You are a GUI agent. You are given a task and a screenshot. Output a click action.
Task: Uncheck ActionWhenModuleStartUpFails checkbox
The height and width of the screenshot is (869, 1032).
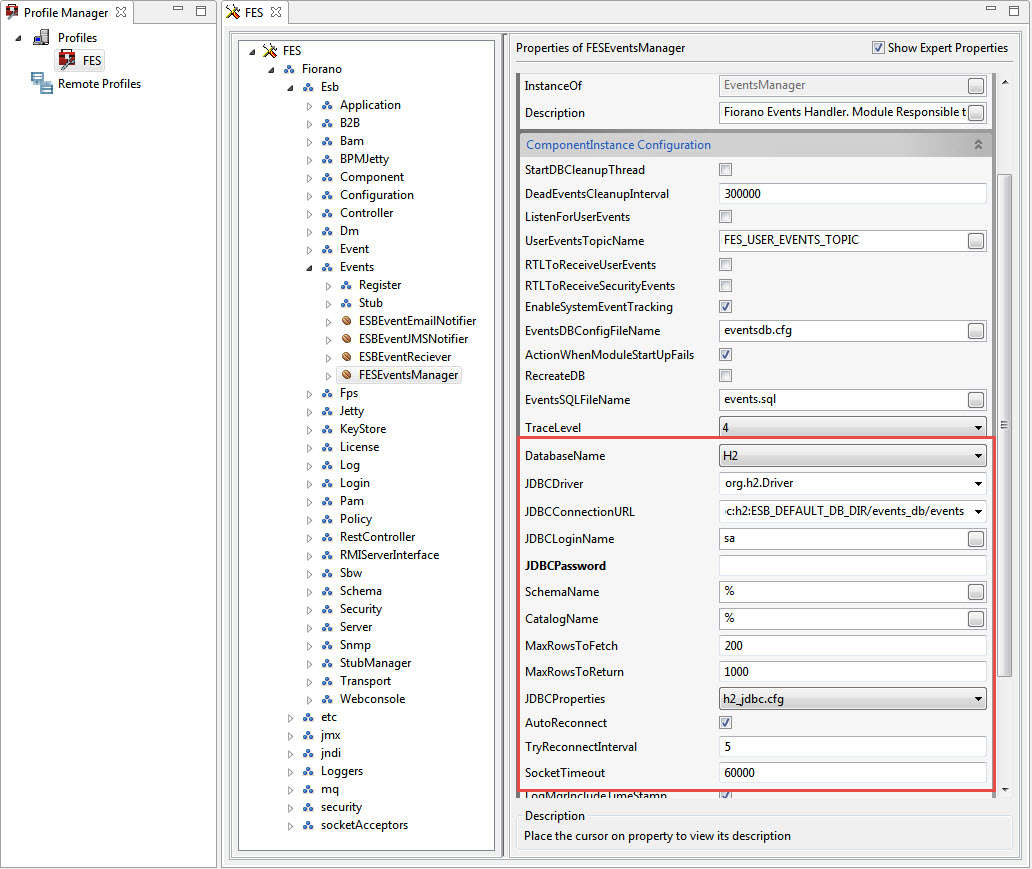(725, 355)
